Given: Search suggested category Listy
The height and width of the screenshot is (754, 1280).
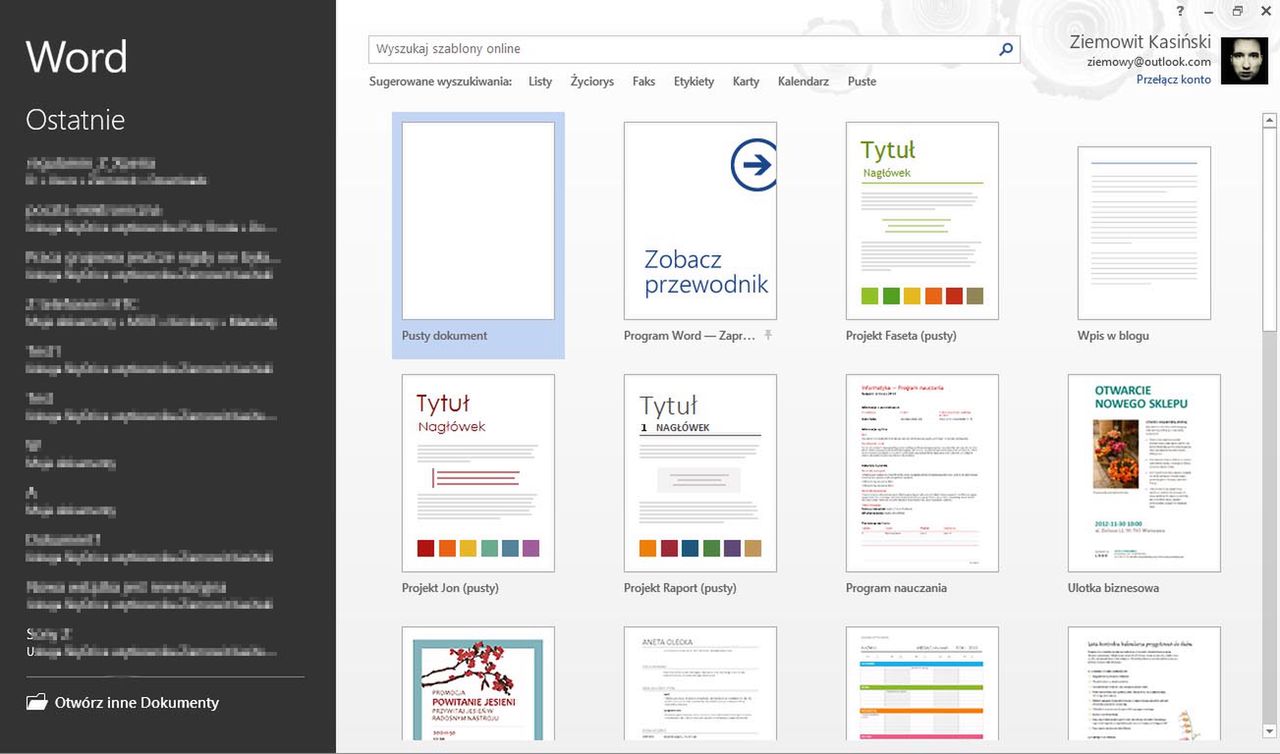Looking at the screenshot, I should (540, 81).
